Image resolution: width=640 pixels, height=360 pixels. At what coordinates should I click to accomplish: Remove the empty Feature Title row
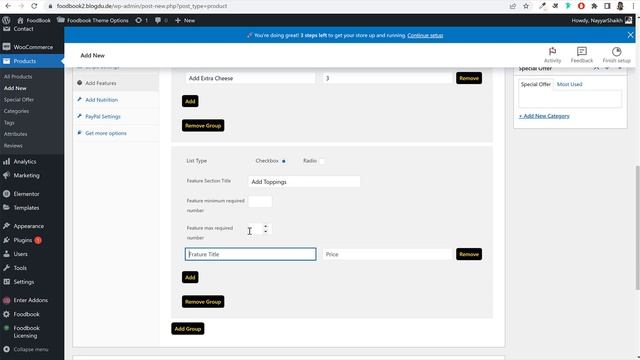469,254
